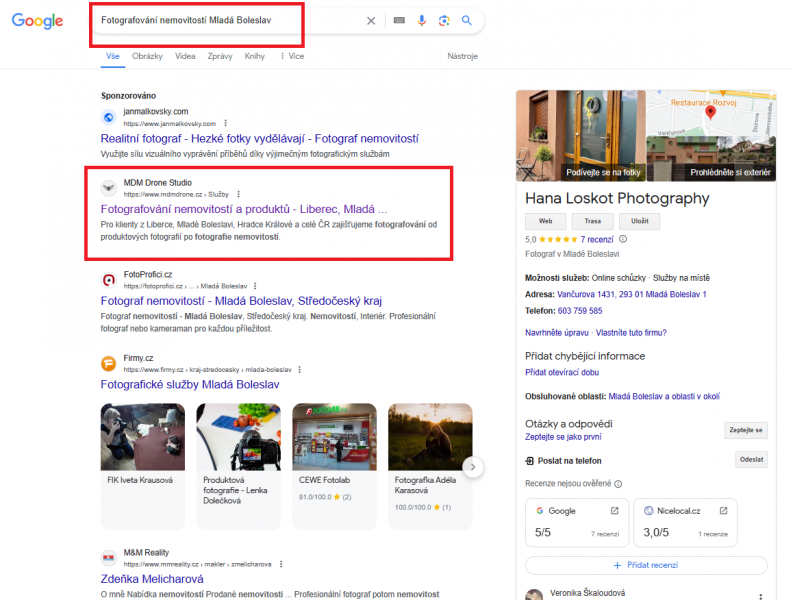Expand the Více menu
This screenshot has width=793, height=600.
click(x=292, y=56)
